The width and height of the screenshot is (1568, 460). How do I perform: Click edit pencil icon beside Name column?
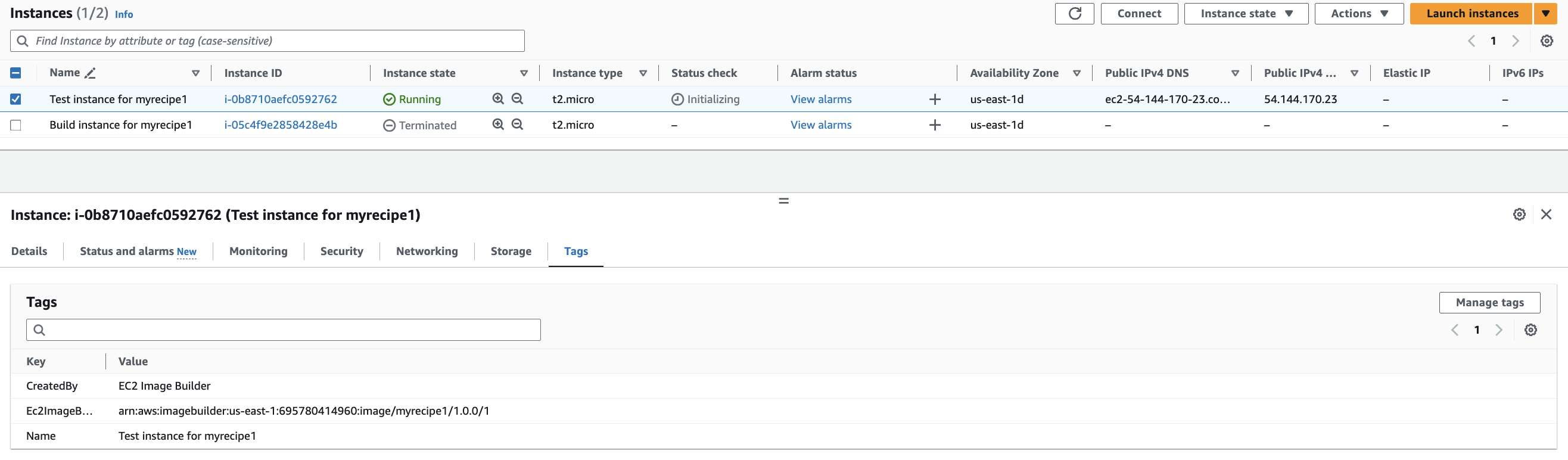pos(90,73)
